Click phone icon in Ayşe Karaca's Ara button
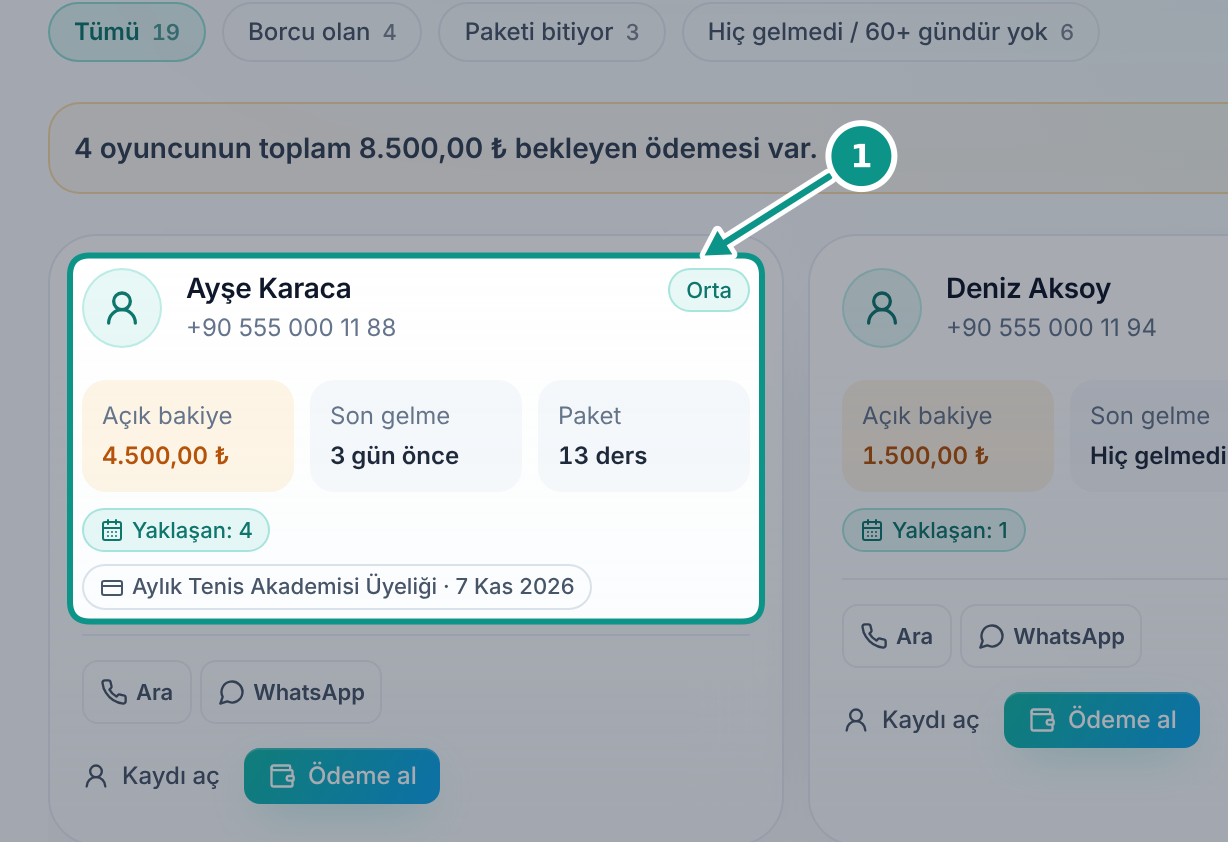This screenshot has height=842, width=1228. [114, 692]
